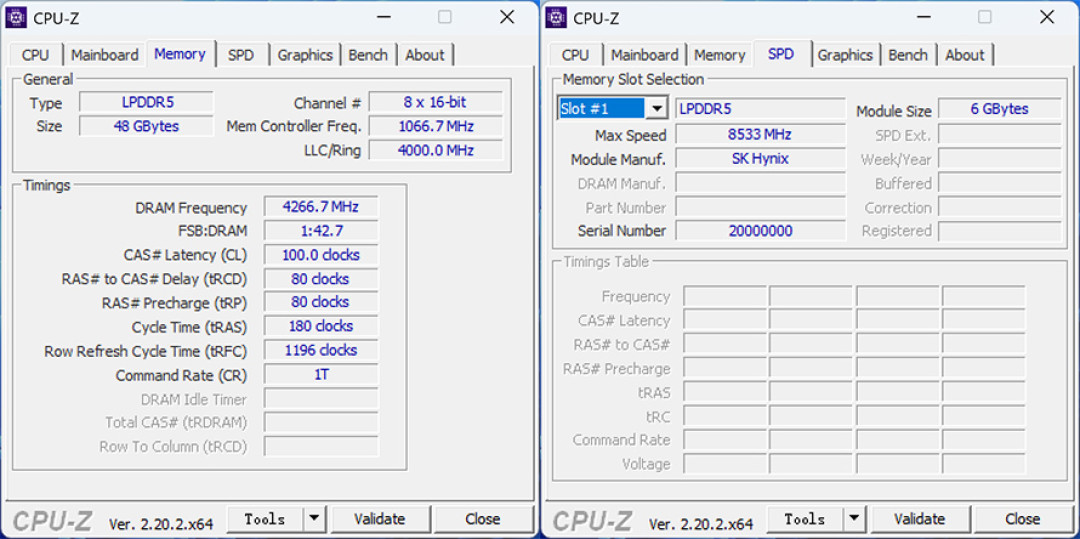This screenshot has height=539, width=1080.
Task: Open Tools dropdown arrow in right window
Action: pyautogui.click(x=855, y=519)
